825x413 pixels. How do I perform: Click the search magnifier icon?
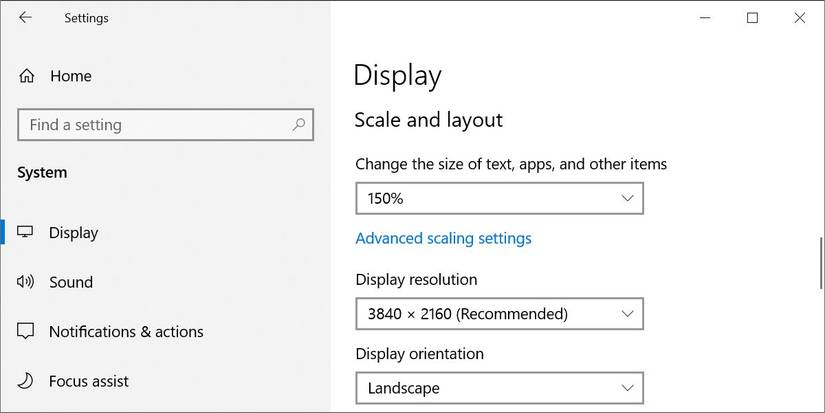tap(298, 125)
